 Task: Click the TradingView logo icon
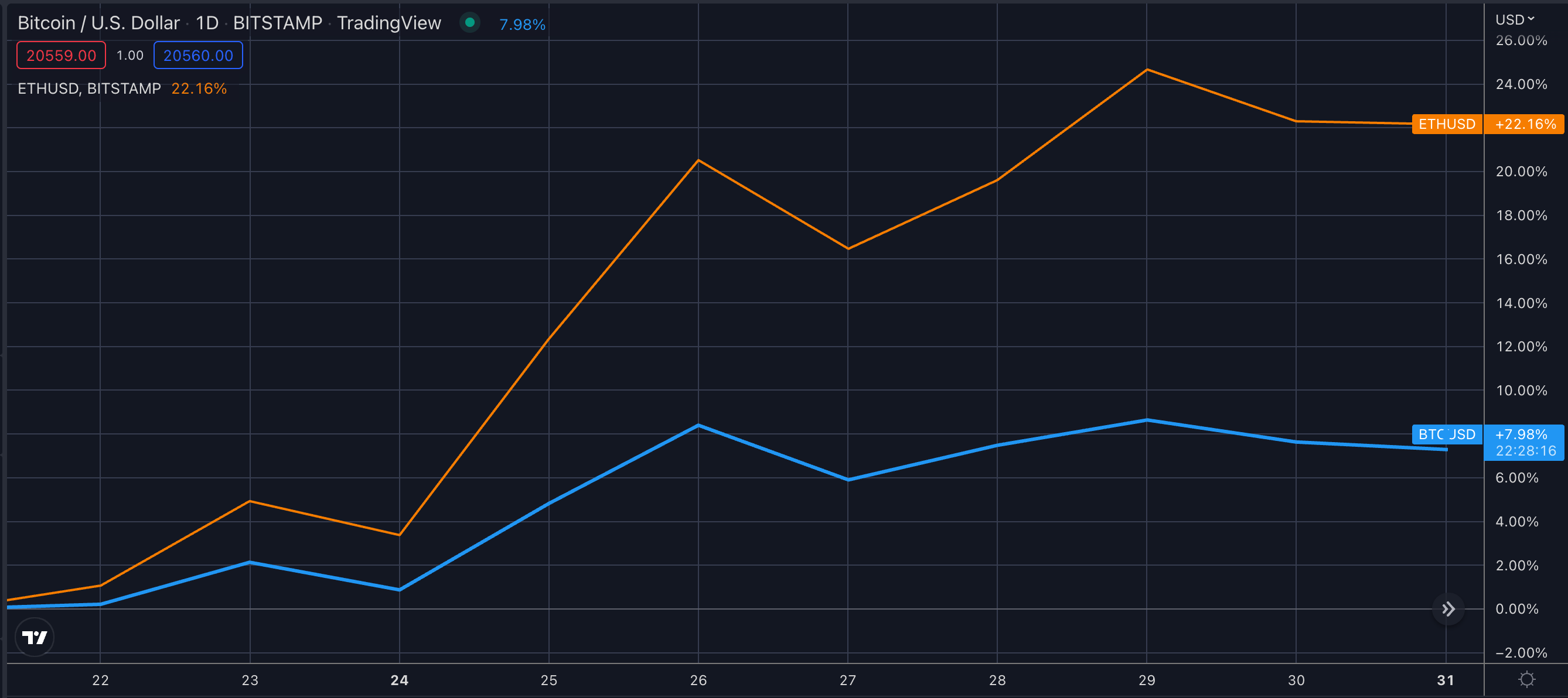click(35, 637)
